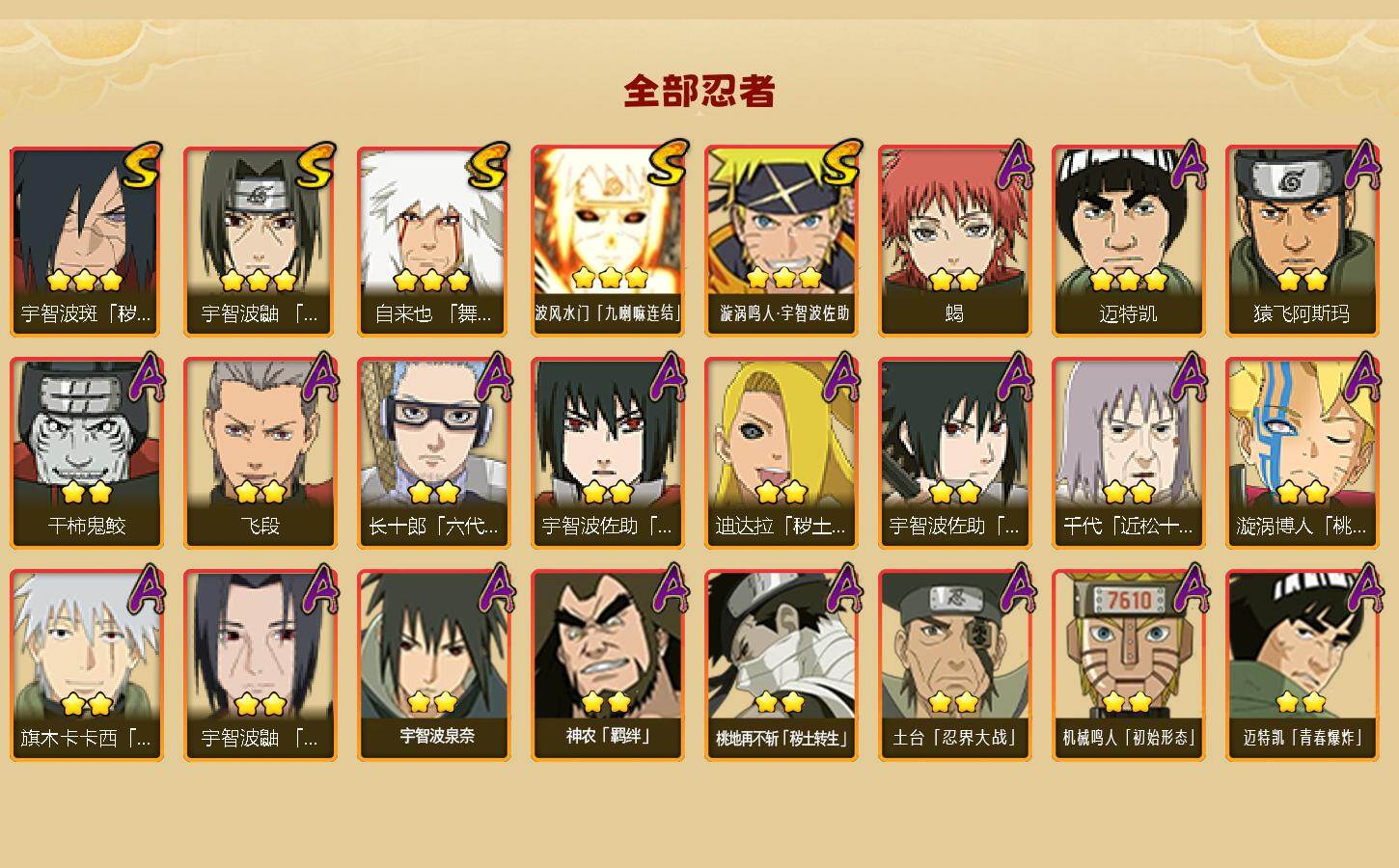Pick the three-star 迈特凯 ninja card
The image size is (1399, 868).
[x=1128, y=241]
